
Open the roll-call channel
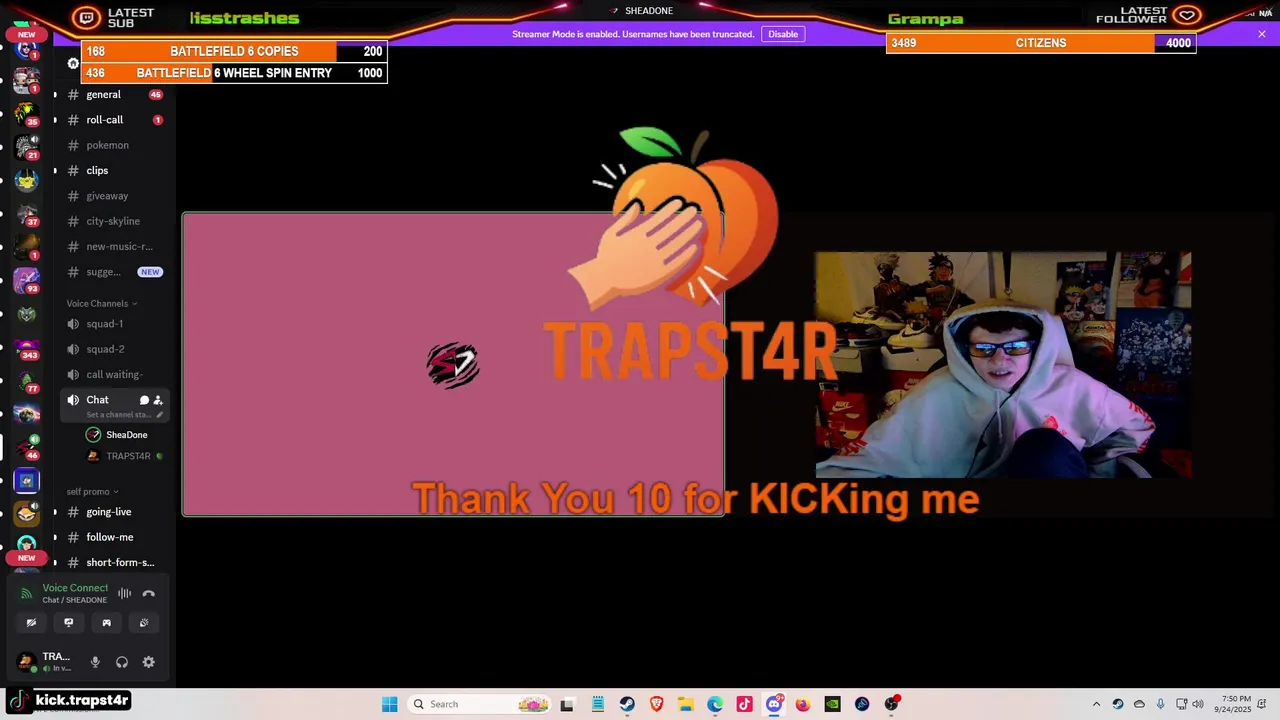point(114,120)
